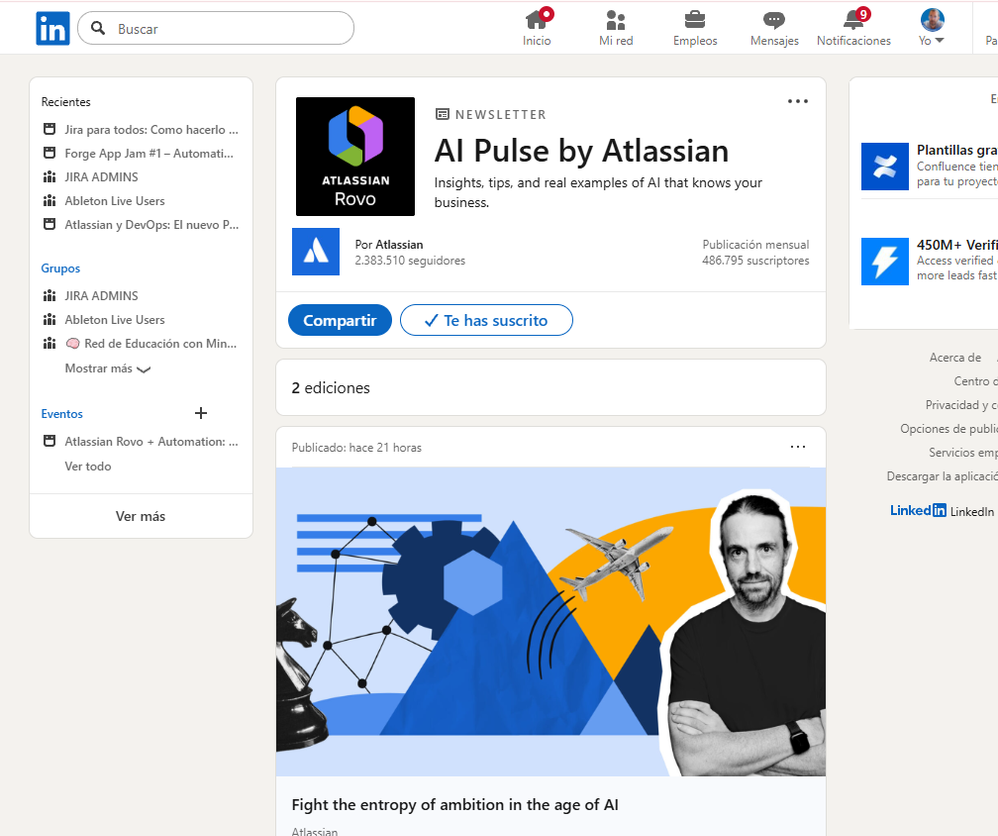The width and height of the screenshot is (998, 836).
Task: Click Ableton Live Users icon under Grupos
Action: pyautogui.click(x=49, y=320)
